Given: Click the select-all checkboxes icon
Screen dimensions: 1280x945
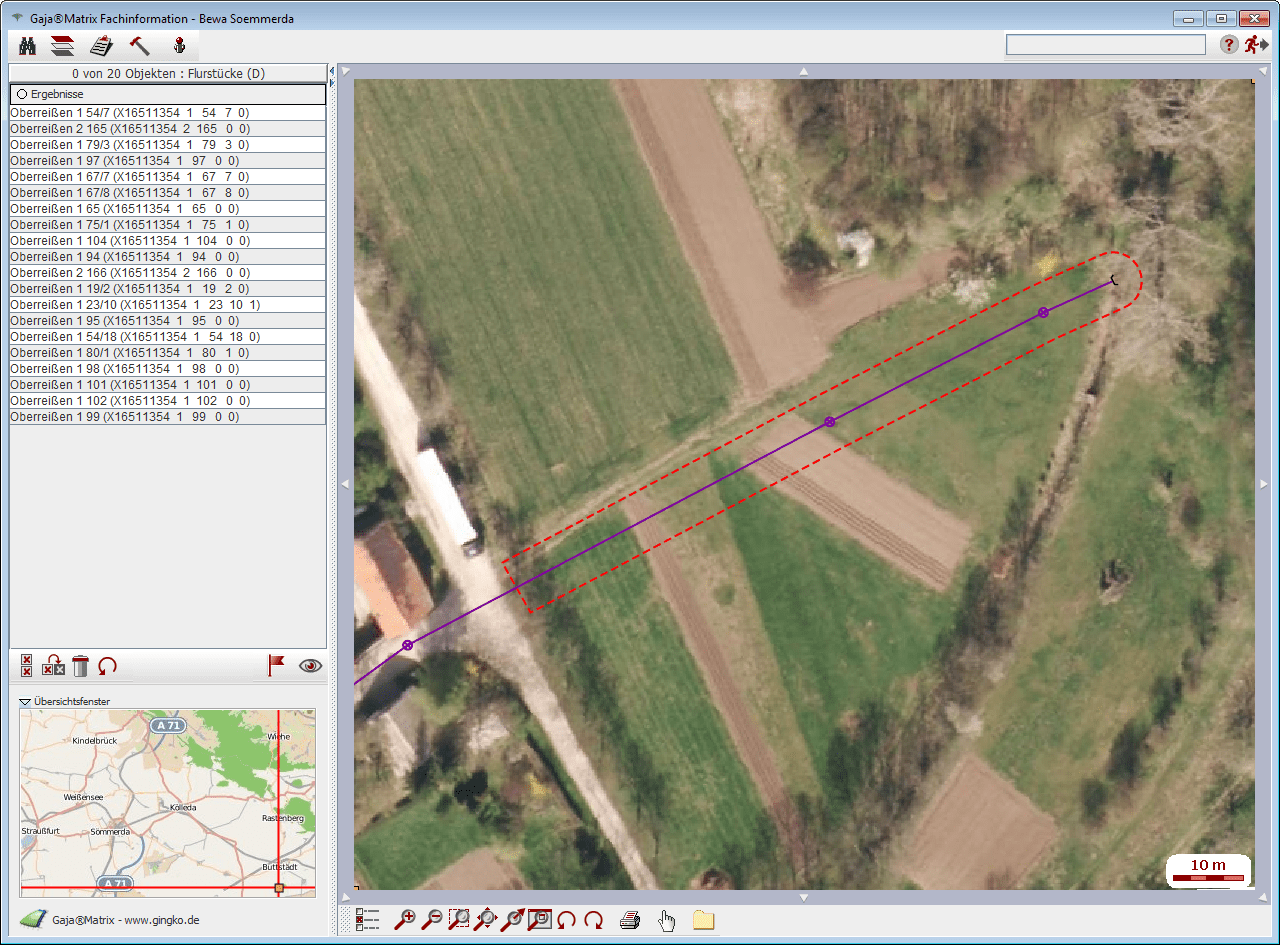Looking at the screenshot, I should pyautogui.click(x=27, y=666).
